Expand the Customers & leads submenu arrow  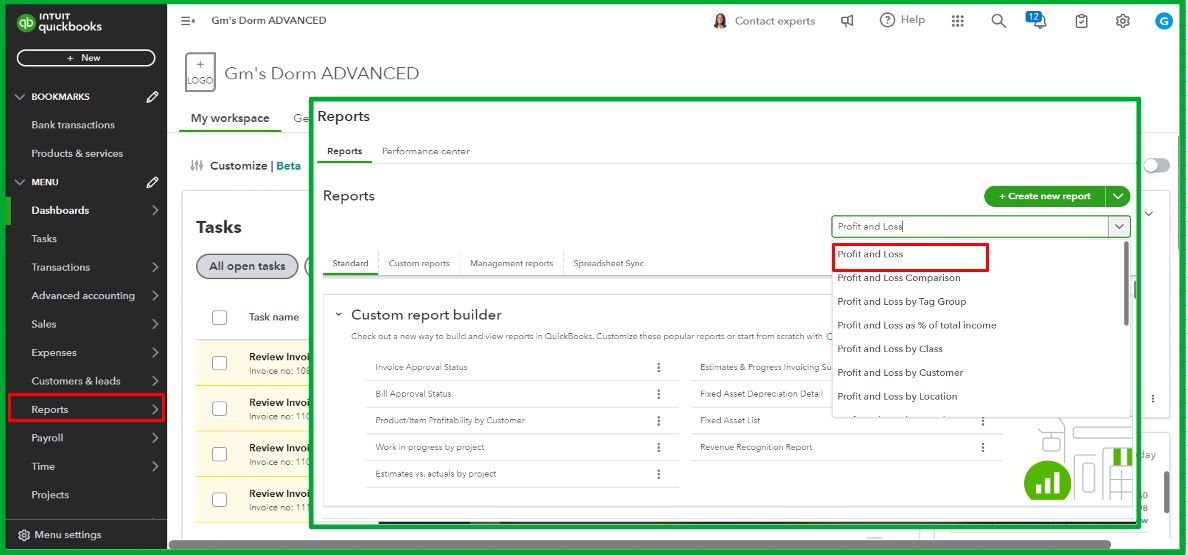[155, 381]
